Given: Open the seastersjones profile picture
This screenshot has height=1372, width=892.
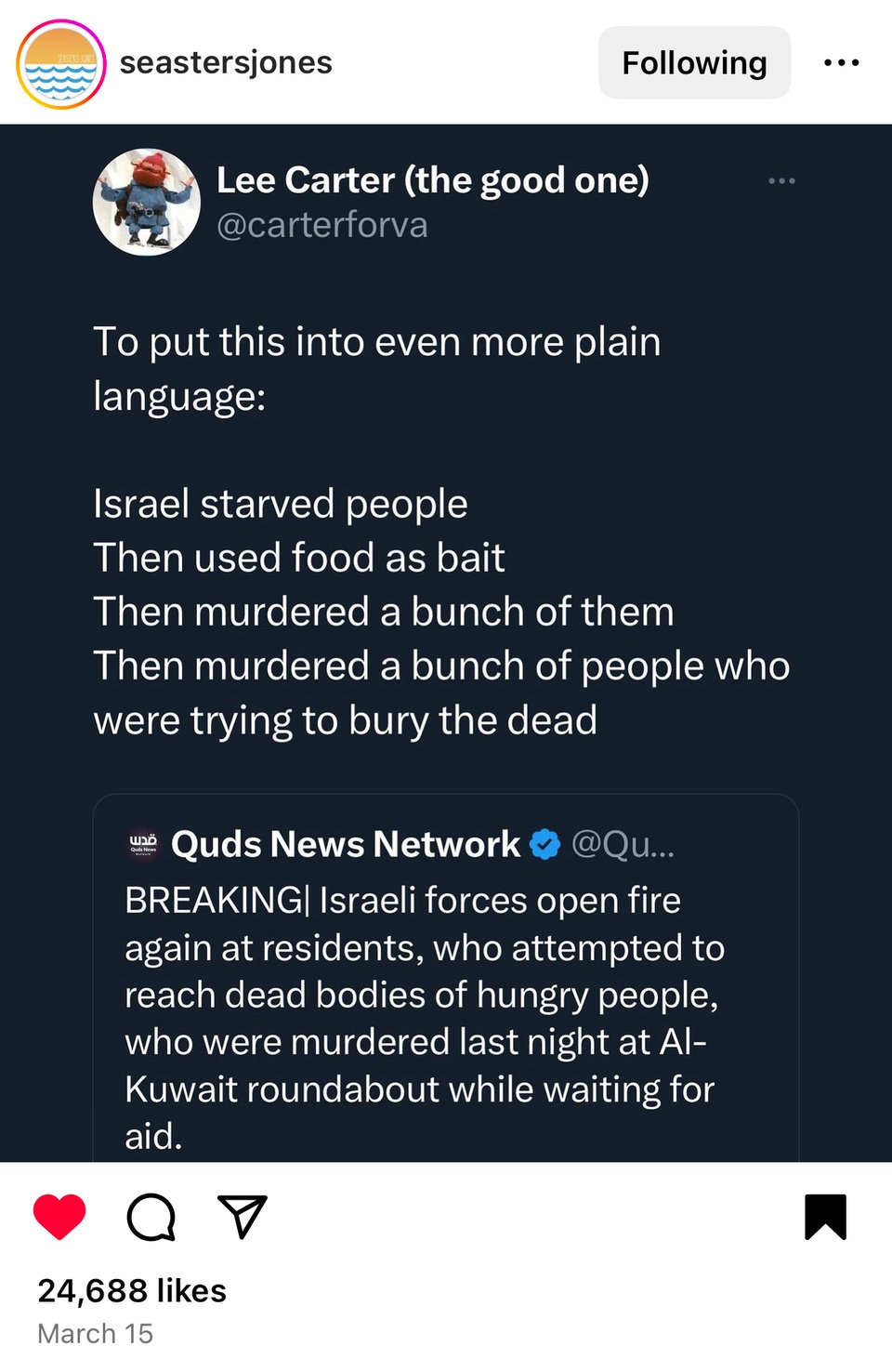Looking at the screenshot, I should (x=60, y=63).
